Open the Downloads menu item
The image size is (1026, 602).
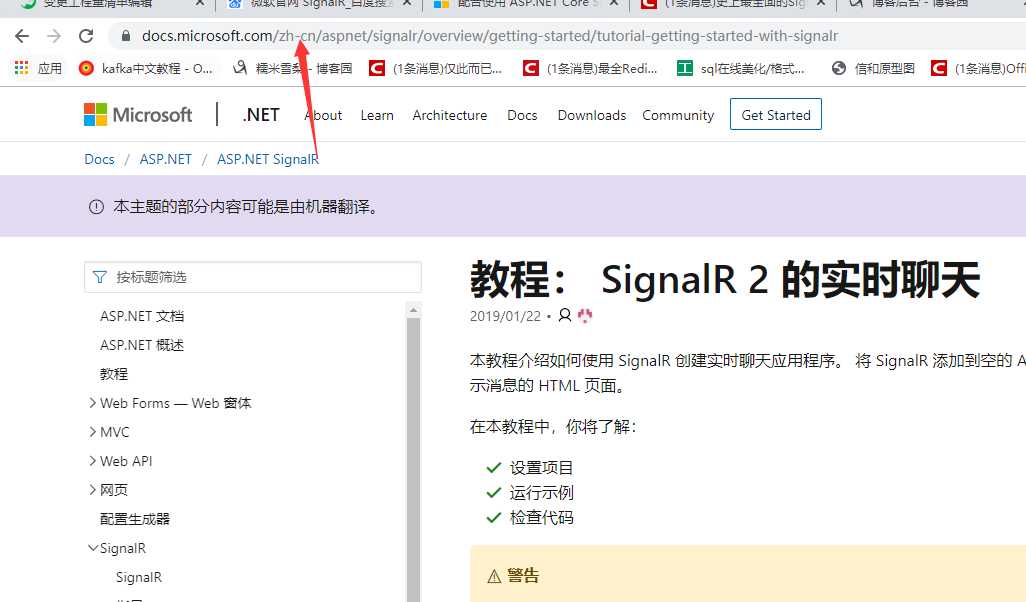(x=592, y=115)
